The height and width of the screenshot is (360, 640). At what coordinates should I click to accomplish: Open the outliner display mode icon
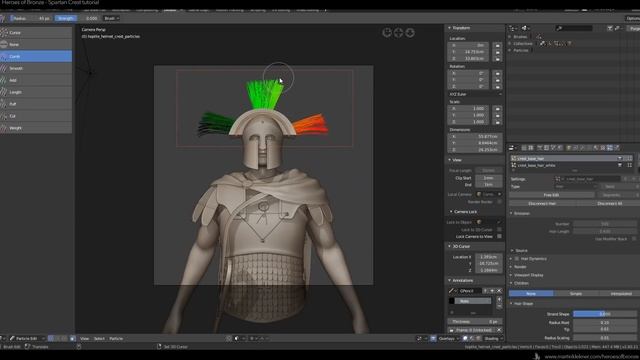[x=525, y=28]
